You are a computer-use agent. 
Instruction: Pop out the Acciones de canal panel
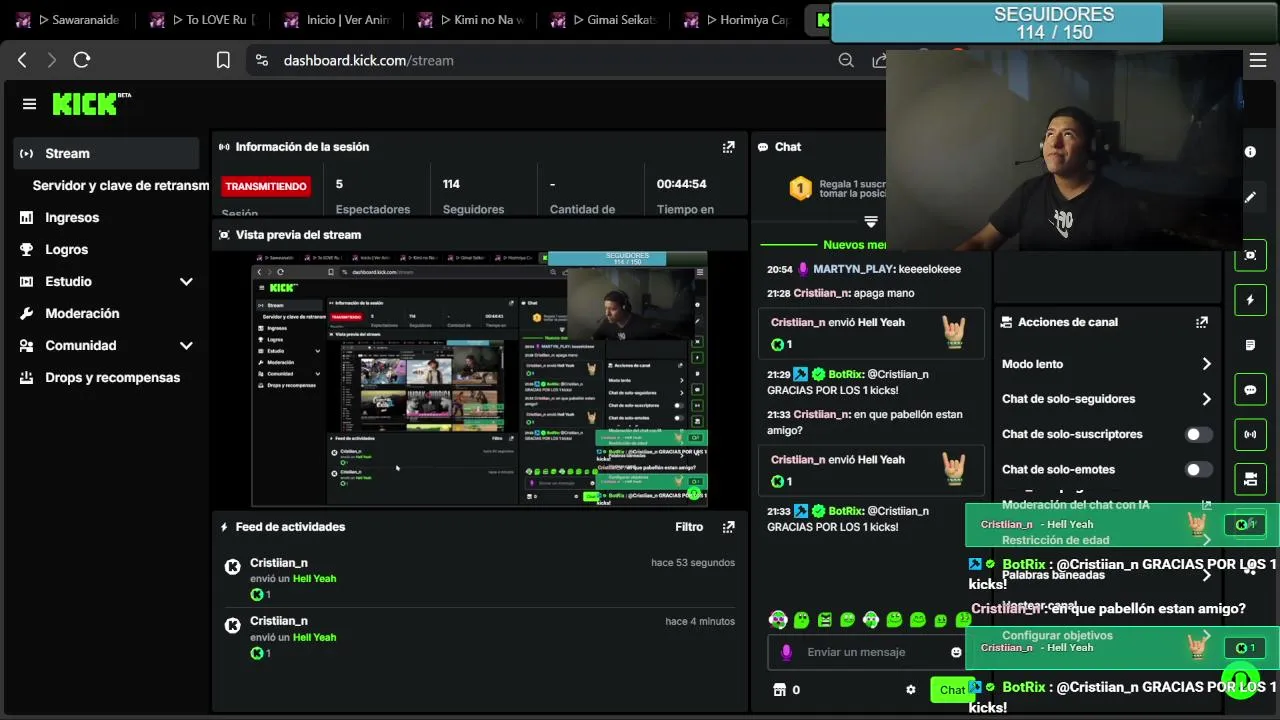[1202, 322]
